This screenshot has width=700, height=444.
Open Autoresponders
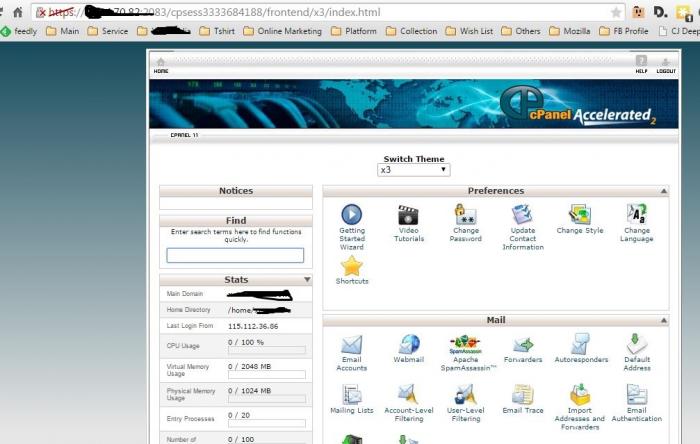(x=581, y=349)
